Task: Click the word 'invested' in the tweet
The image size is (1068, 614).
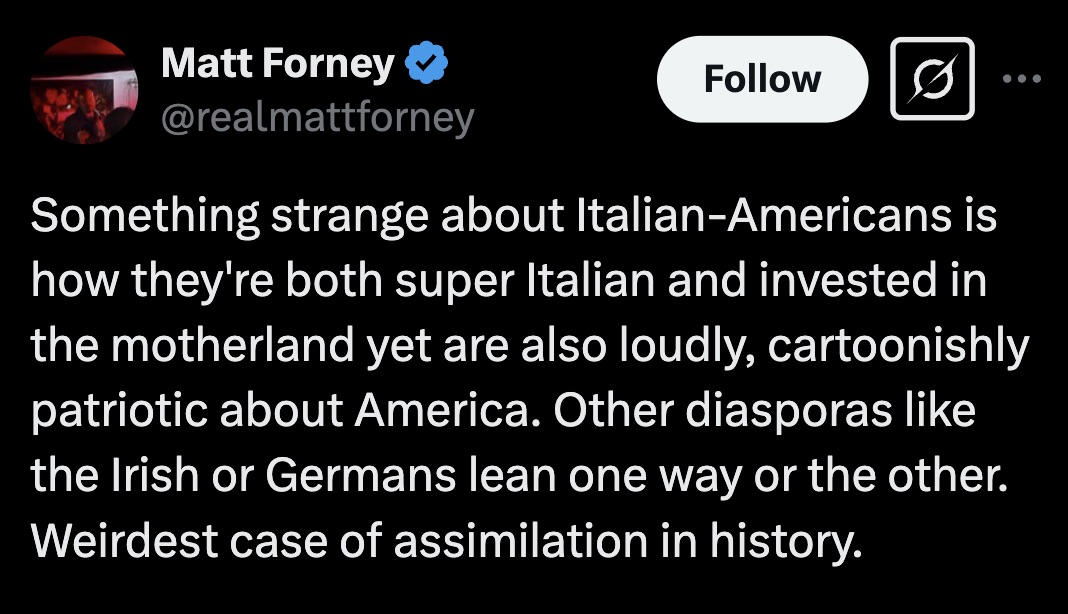Action: 848,281
